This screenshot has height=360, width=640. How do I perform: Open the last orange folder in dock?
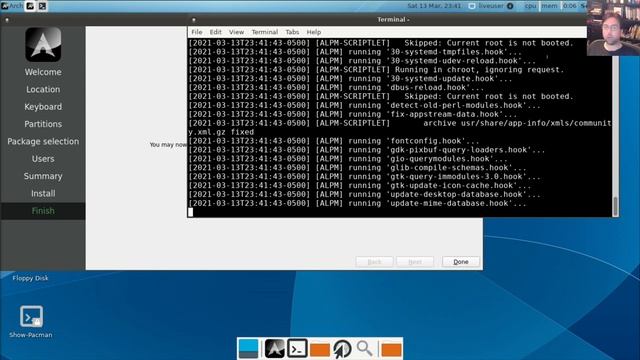391,349
